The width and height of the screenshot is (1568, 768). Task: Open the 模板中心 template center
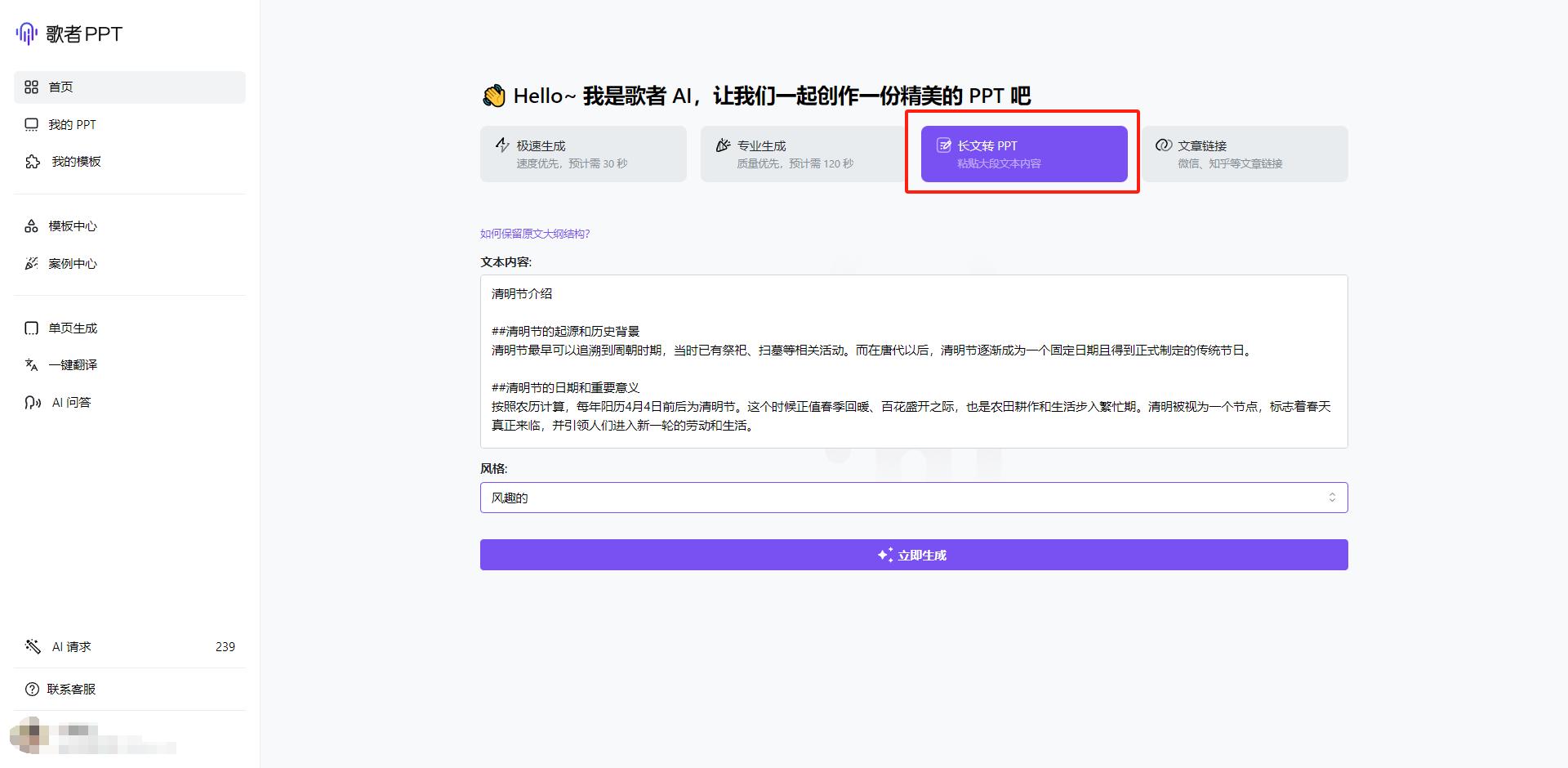point(73,226)
